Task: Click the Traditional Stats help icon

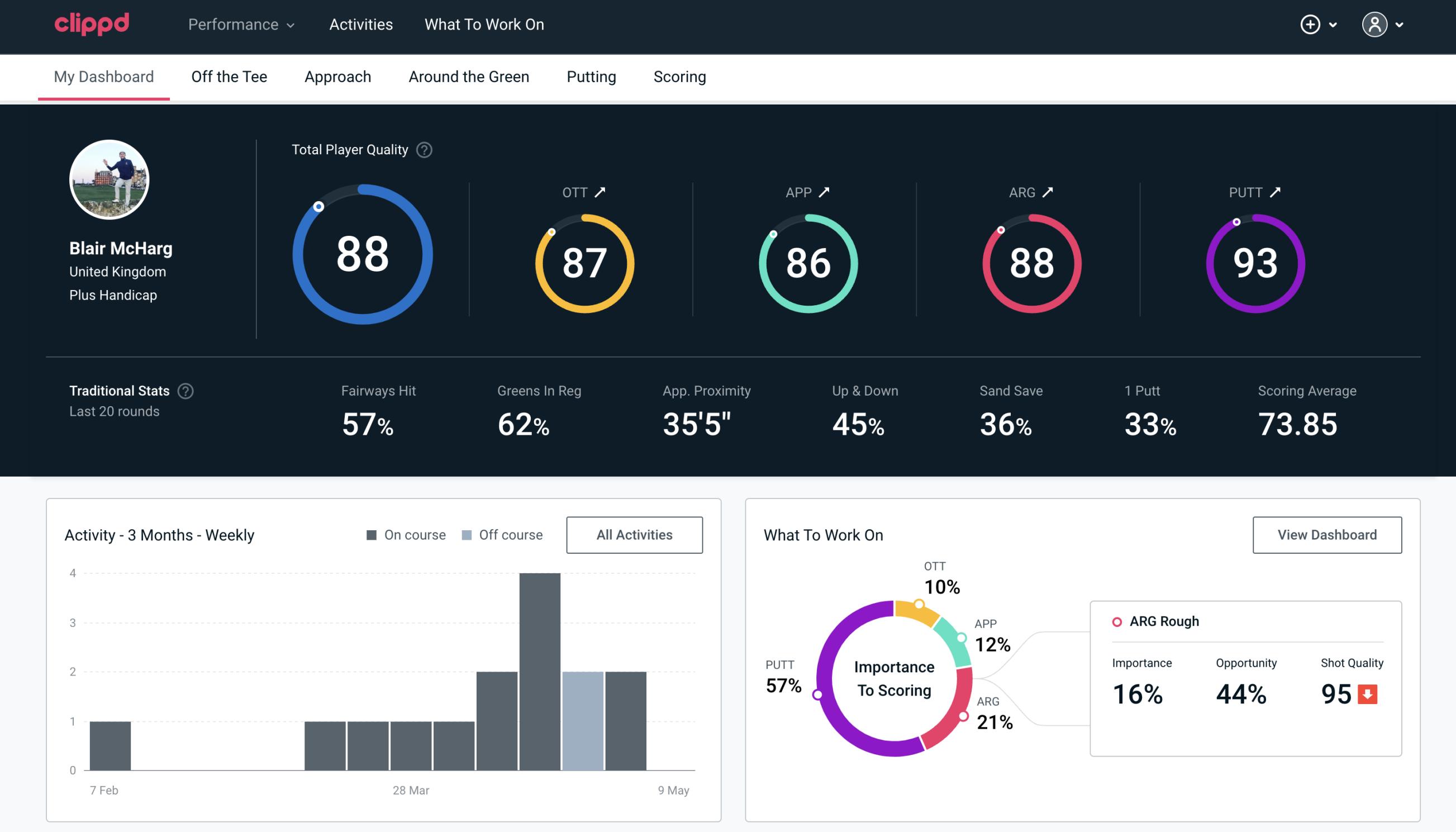Action: point(187,390)
